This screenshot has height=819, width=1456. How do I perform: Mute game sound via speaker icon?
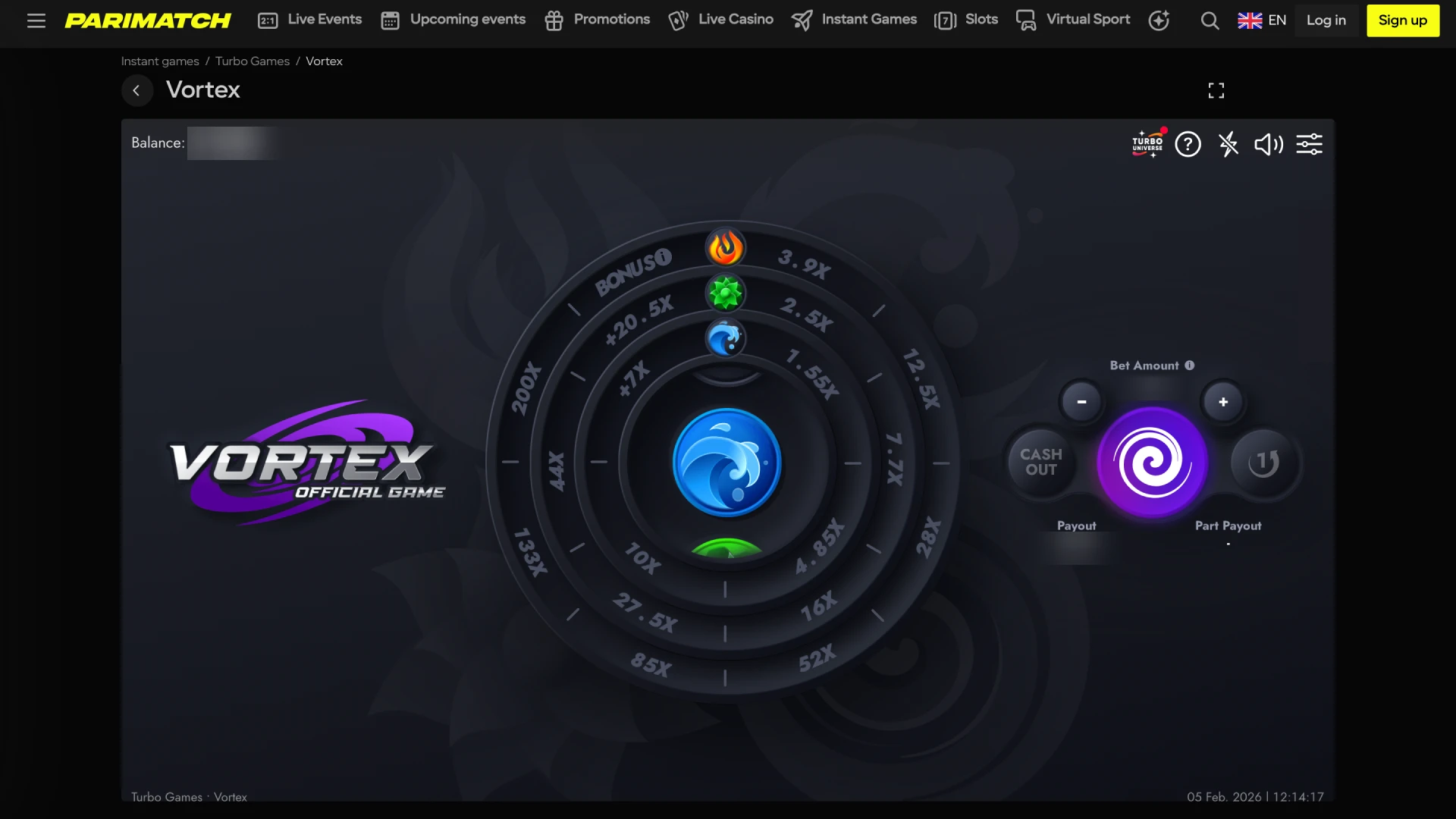(x=1269, y=144)
